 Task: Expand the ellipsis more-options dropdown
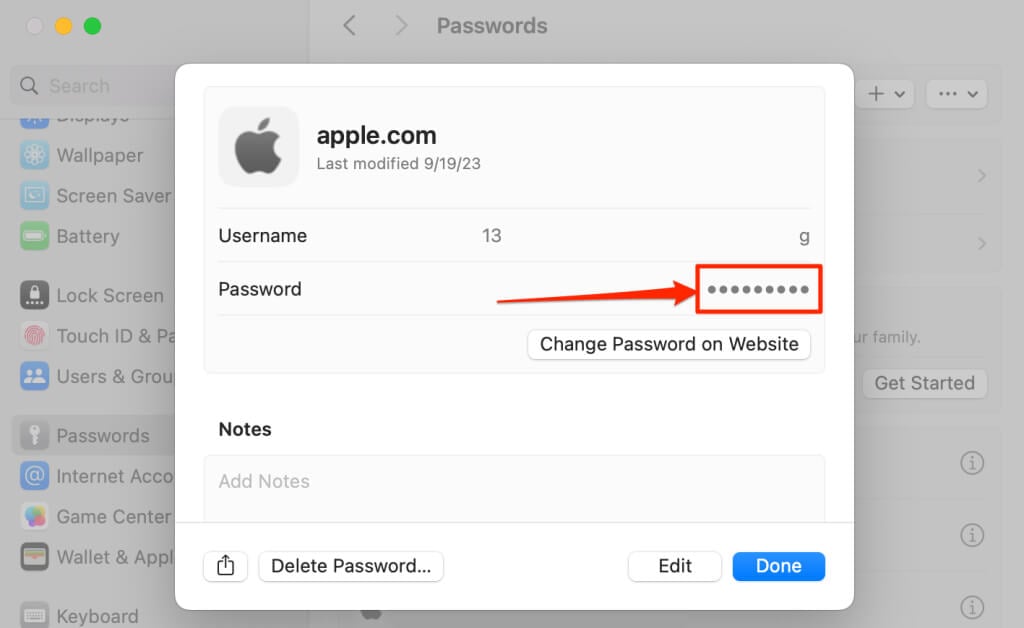coord(957,94)
